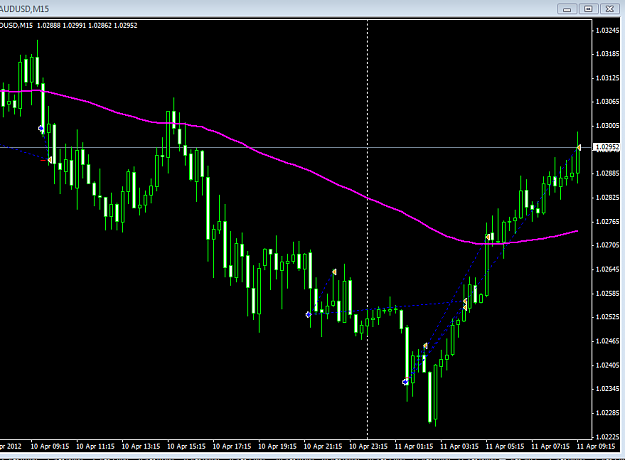Select the orange exit arrow near 1.02465
Viewport: 625px width, 460px height.
(x=425, y=346)
